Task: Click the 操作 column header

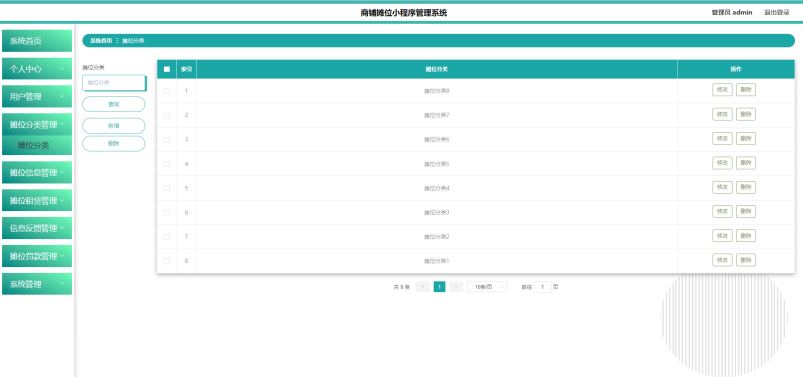Action: coord(736,69)
